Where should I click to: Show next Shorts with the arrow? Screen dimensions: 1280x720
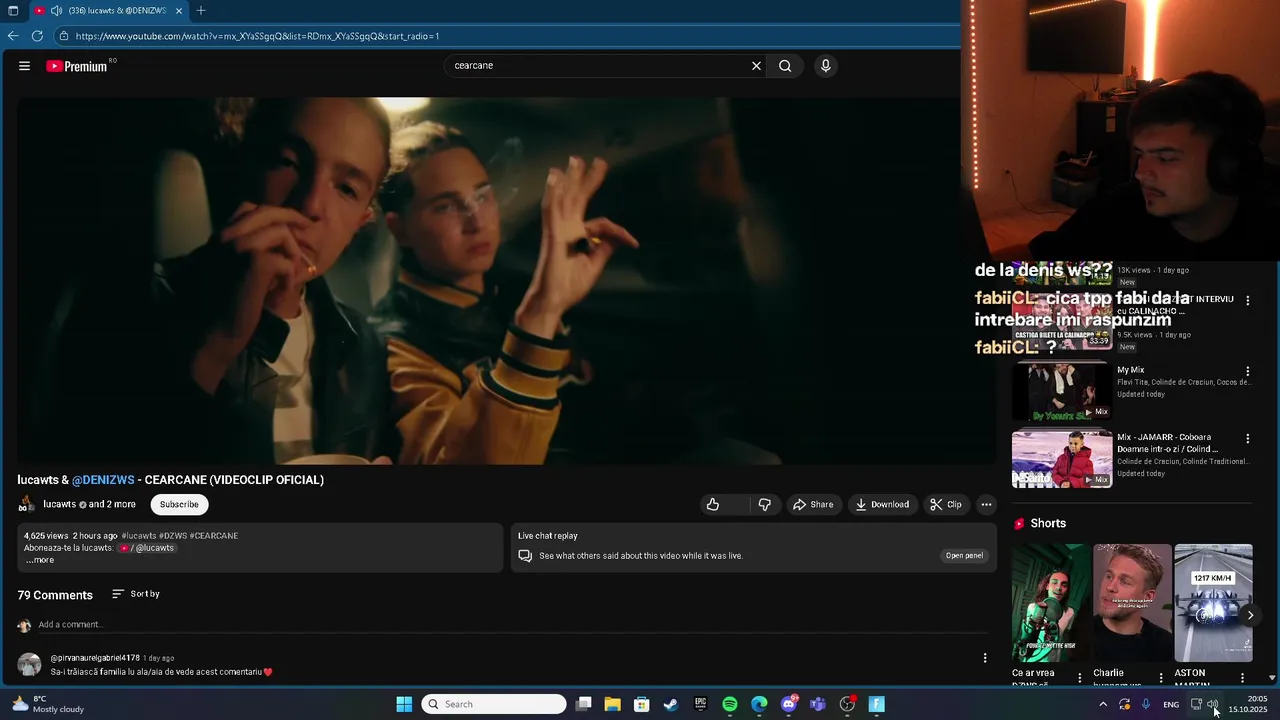(x=1250, y=615)
